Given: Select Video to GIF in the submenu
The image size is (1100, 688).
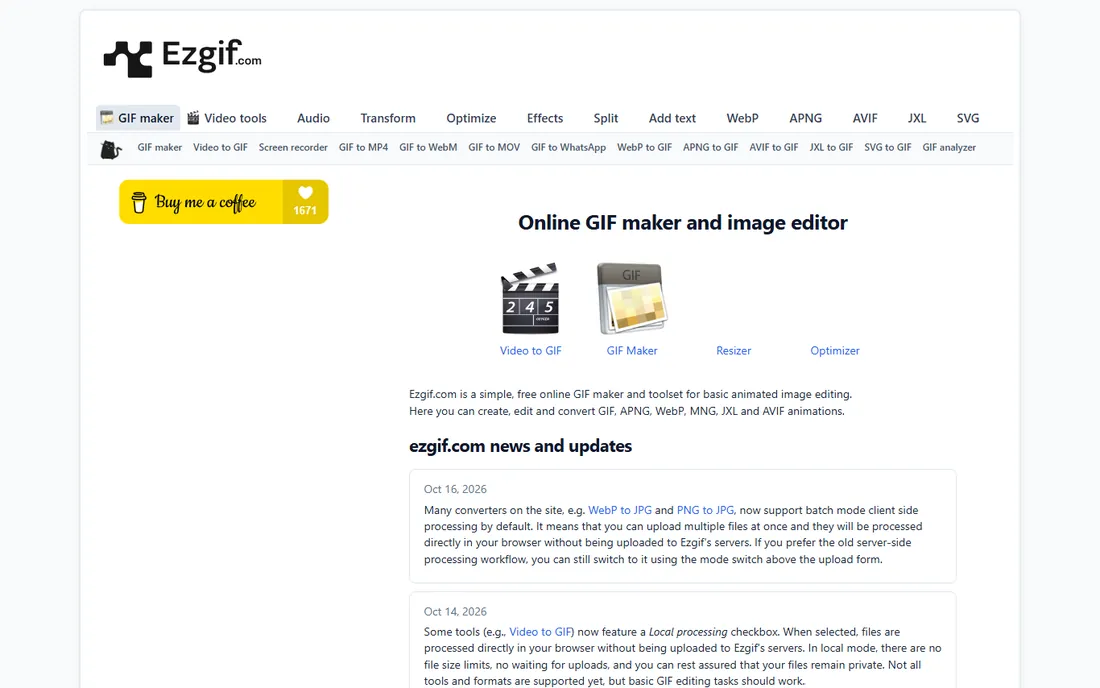Looking at the screenshot, I should point(220,147).
